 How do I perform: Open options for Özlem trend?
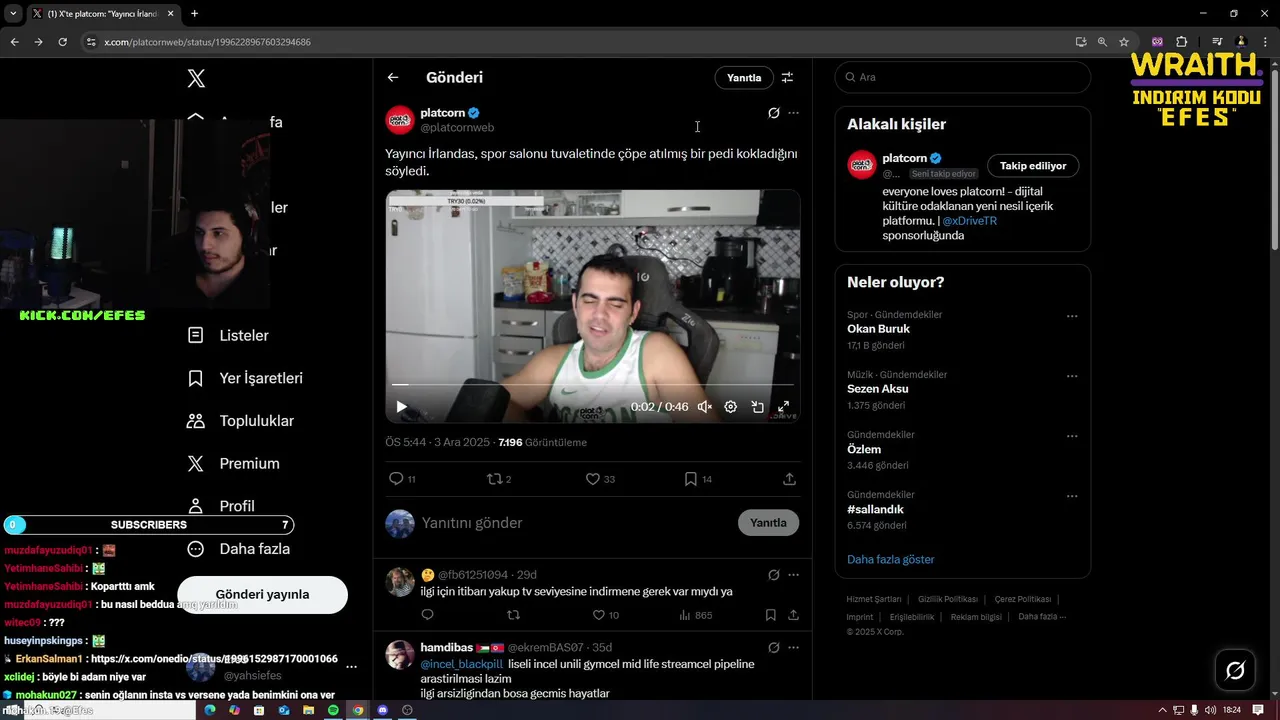click(x=1072, y=436)
